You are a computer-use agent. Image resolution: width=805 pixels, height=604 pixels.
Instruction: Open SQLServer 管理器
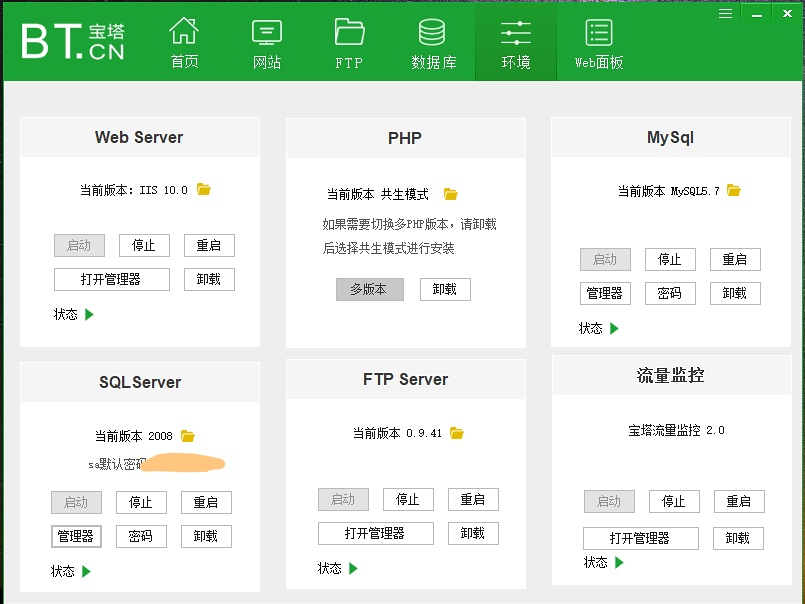tap(76, 536)
